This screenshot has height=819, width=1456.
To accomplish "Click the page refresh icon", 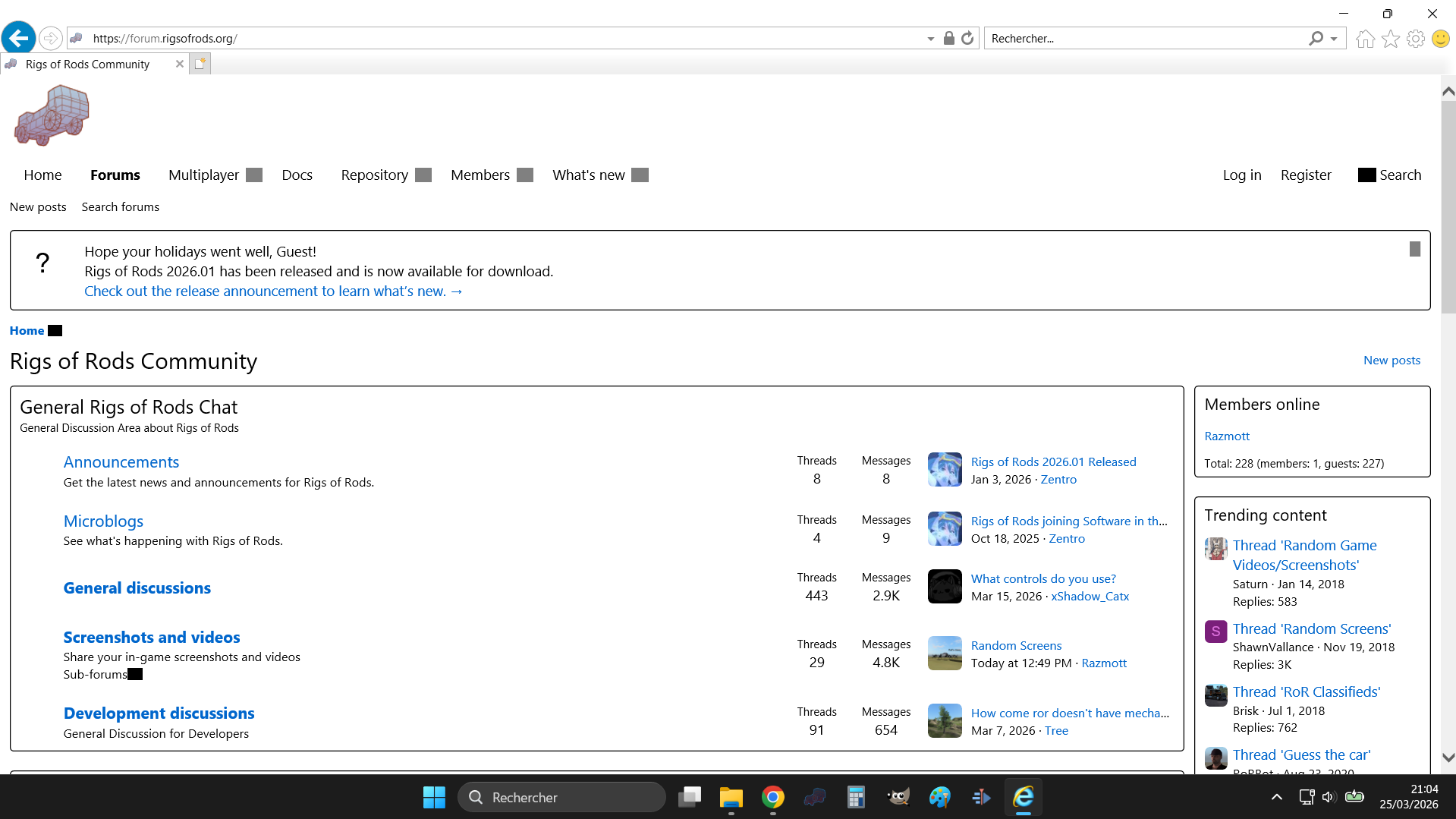I will tap(967, 38).
